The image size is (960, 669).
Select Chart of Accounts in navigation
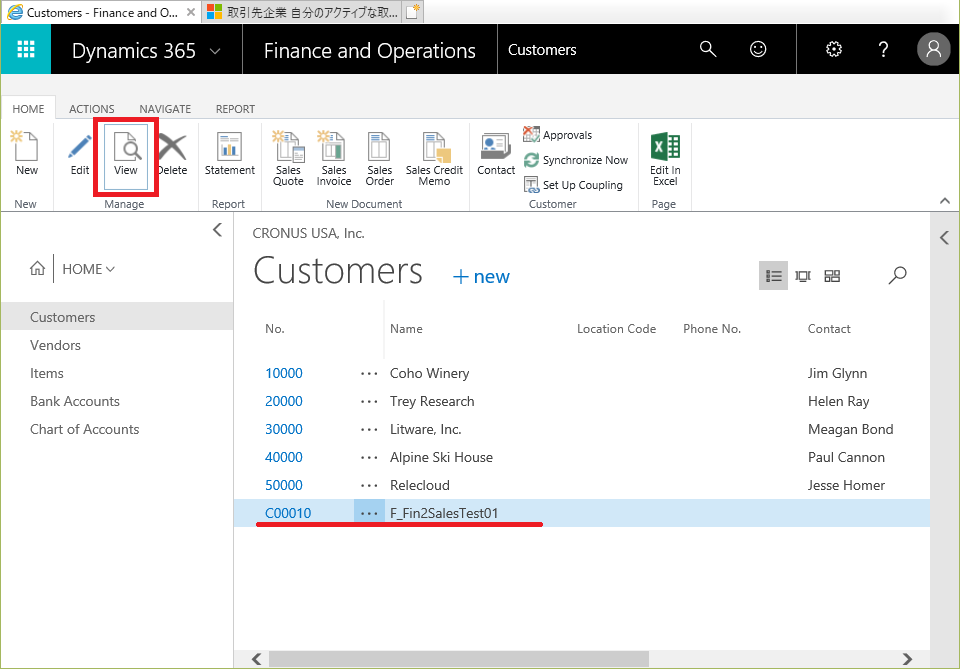84,430
